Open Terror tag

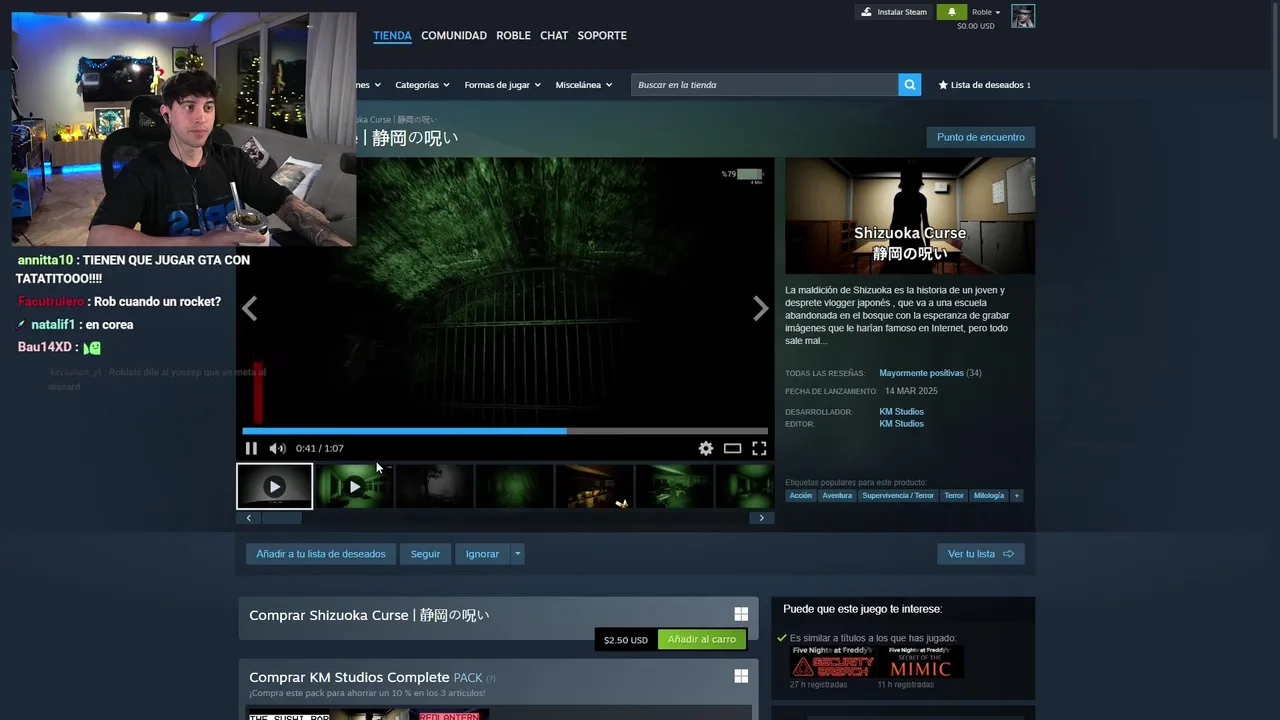[x=954, y=496]
